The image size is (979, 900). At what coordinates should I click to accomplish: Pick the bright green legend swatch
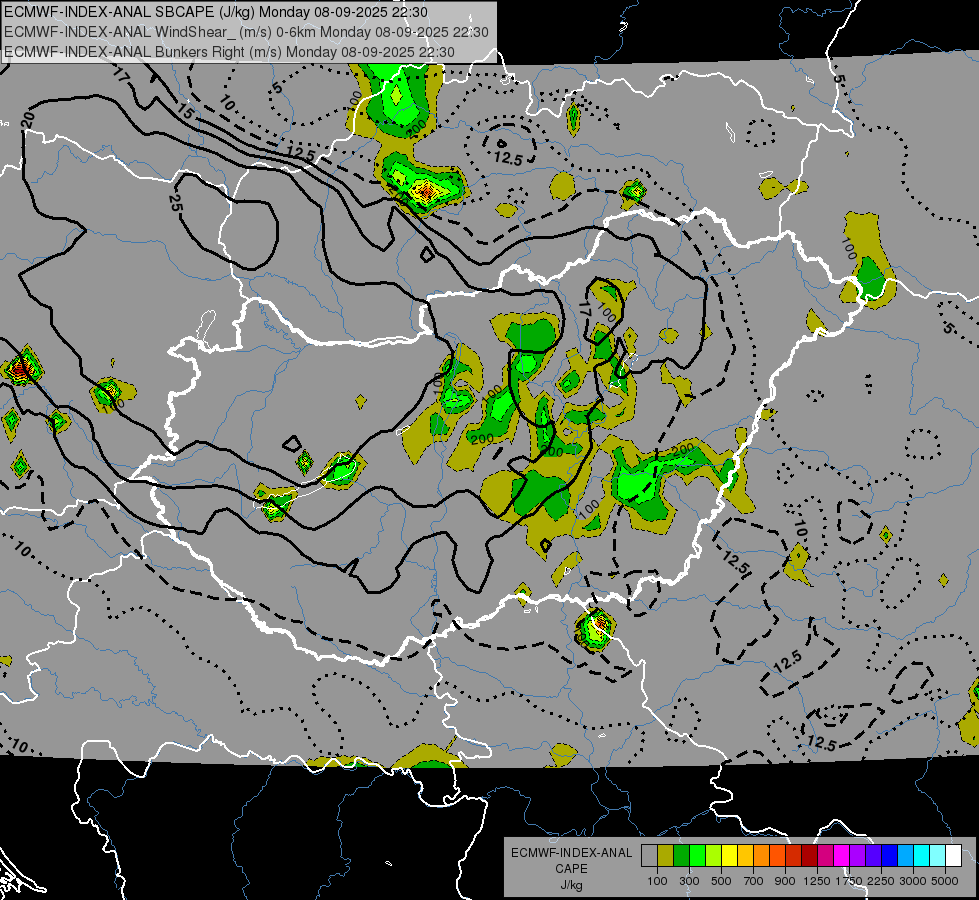click(x=697, y=855)
